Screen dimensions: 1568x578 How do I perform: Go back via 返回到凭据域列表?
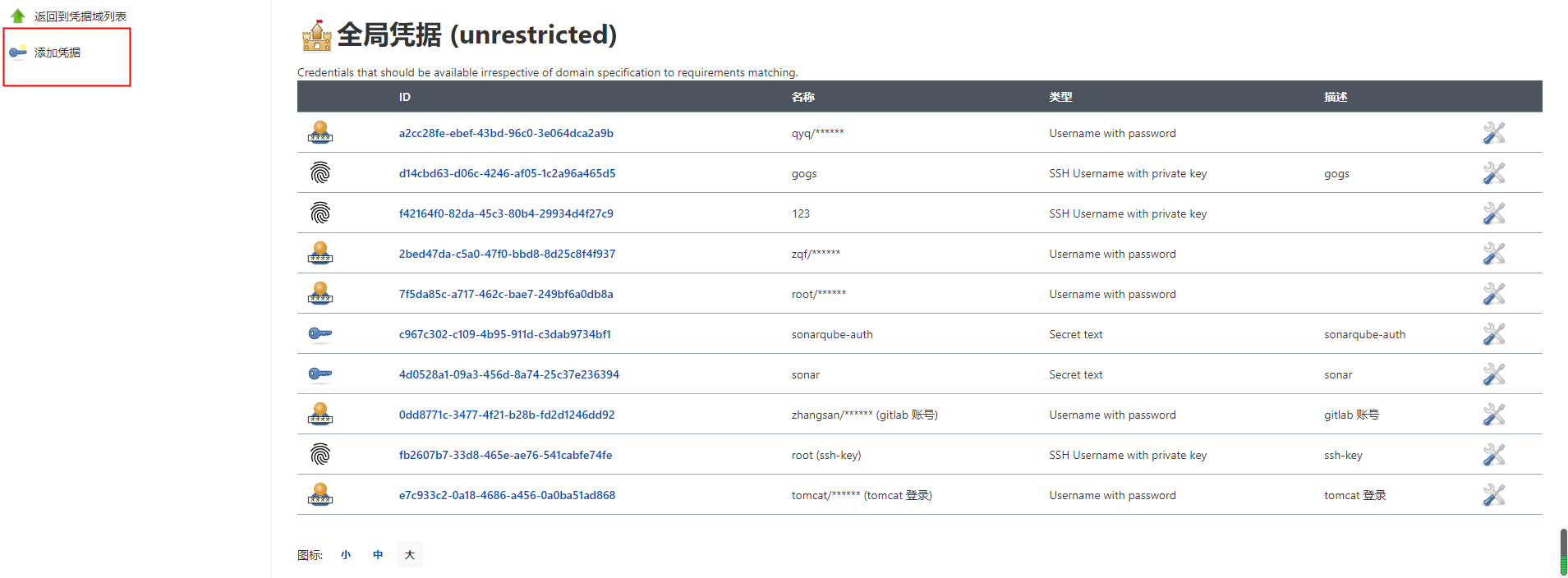click(x=80, y=16)
